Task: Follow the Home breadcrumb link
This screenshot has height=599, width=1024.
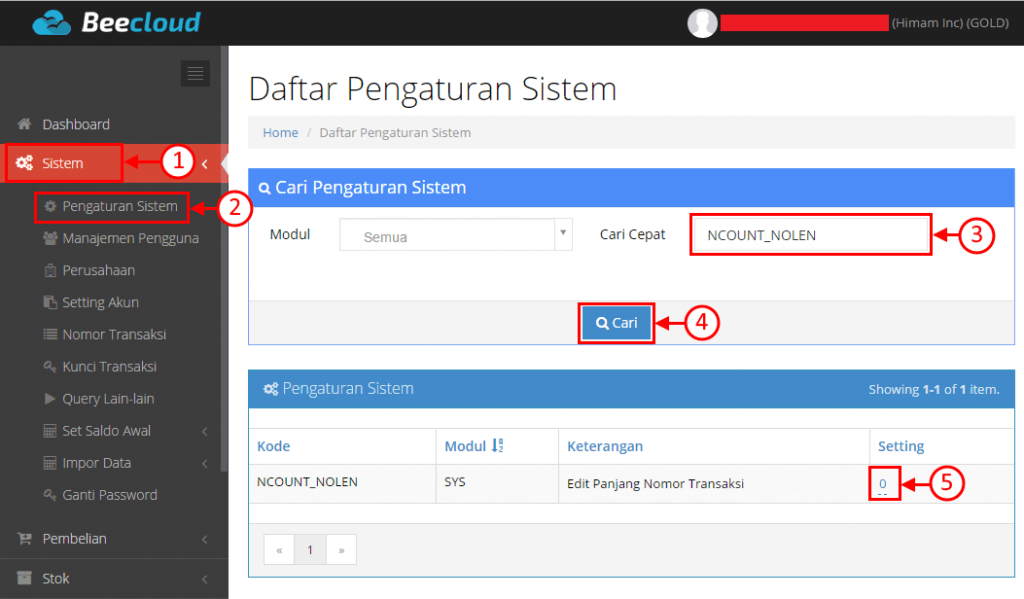Action: [280, 133]
